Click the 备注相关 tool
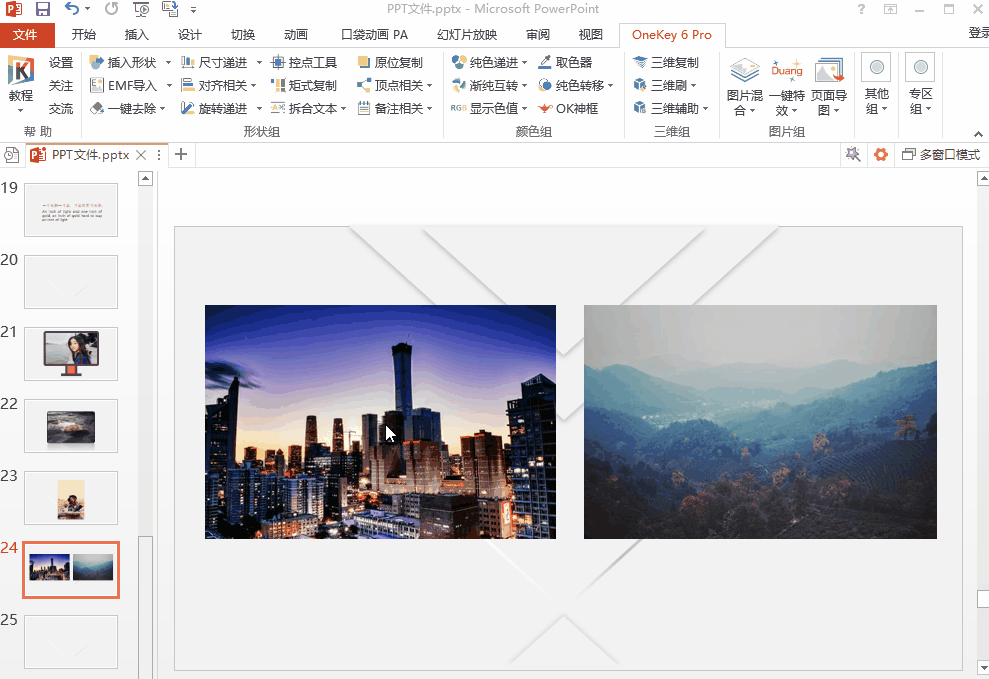The width and height of the screenshot is (989, 679). click(x=394, y=108)
